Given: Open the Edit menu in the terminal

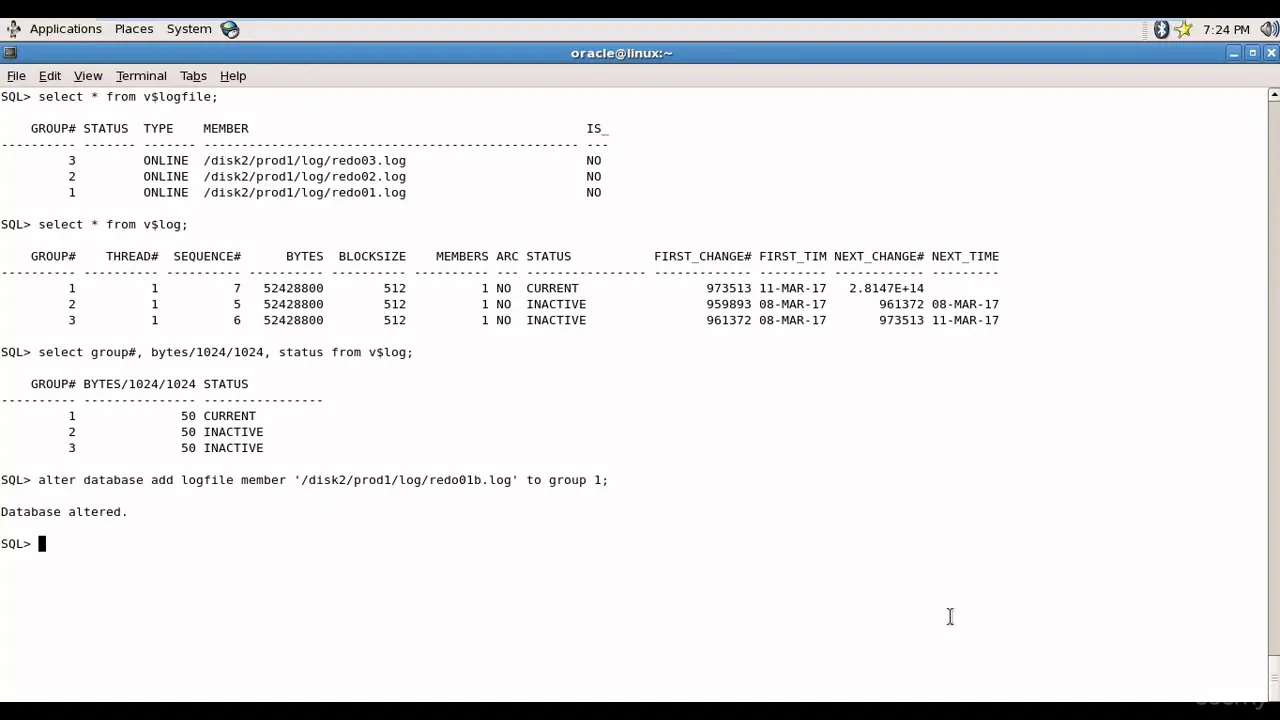Looking at the screenshot, I should tap(50, 76).
